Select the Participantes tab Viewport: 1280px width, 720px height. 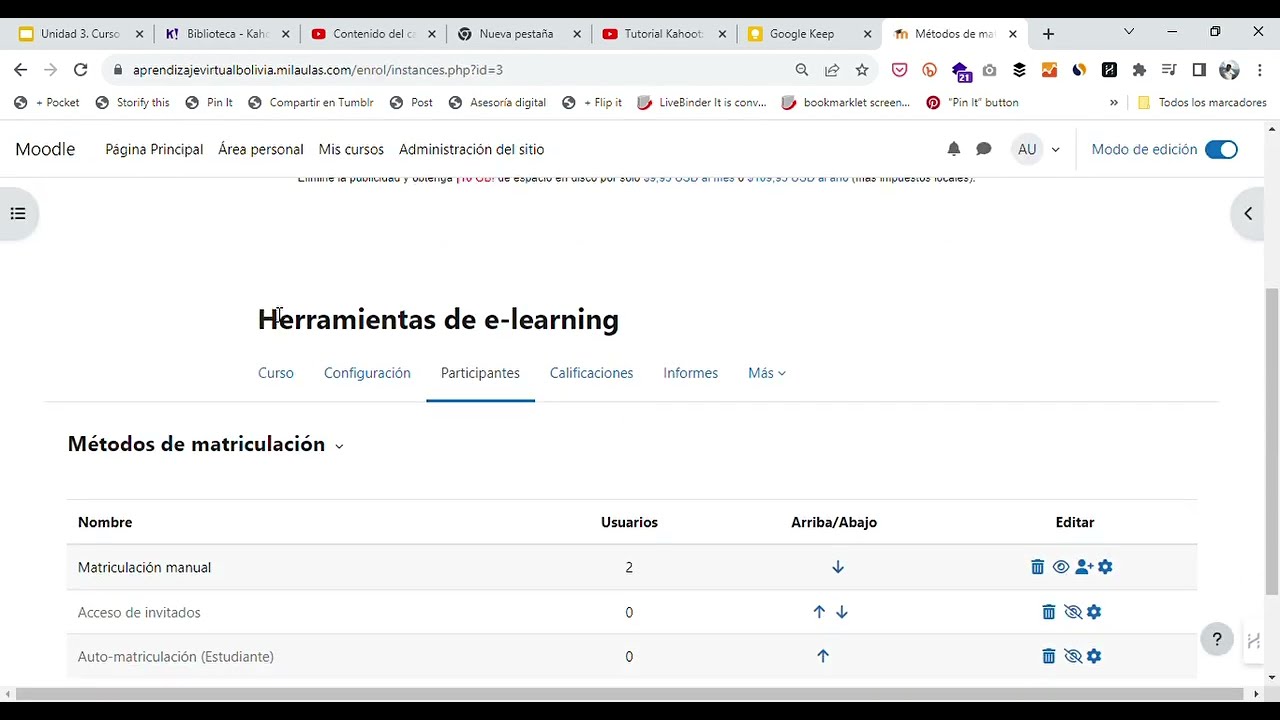[x=480, y=373]
